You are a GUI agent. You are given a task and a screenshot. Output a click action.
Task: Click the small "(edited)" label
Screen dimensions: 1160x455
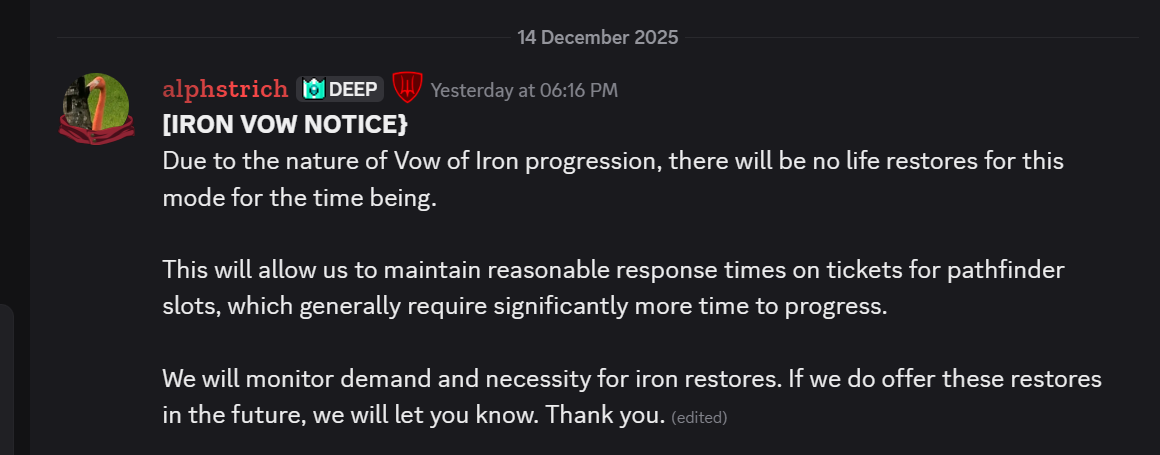tap(699, 417)
